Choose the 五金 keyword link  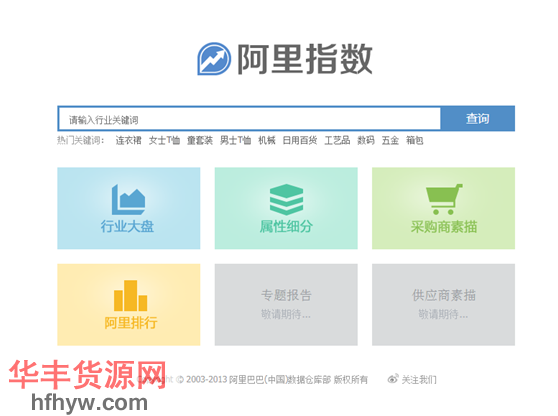click(x=390, y=141)
